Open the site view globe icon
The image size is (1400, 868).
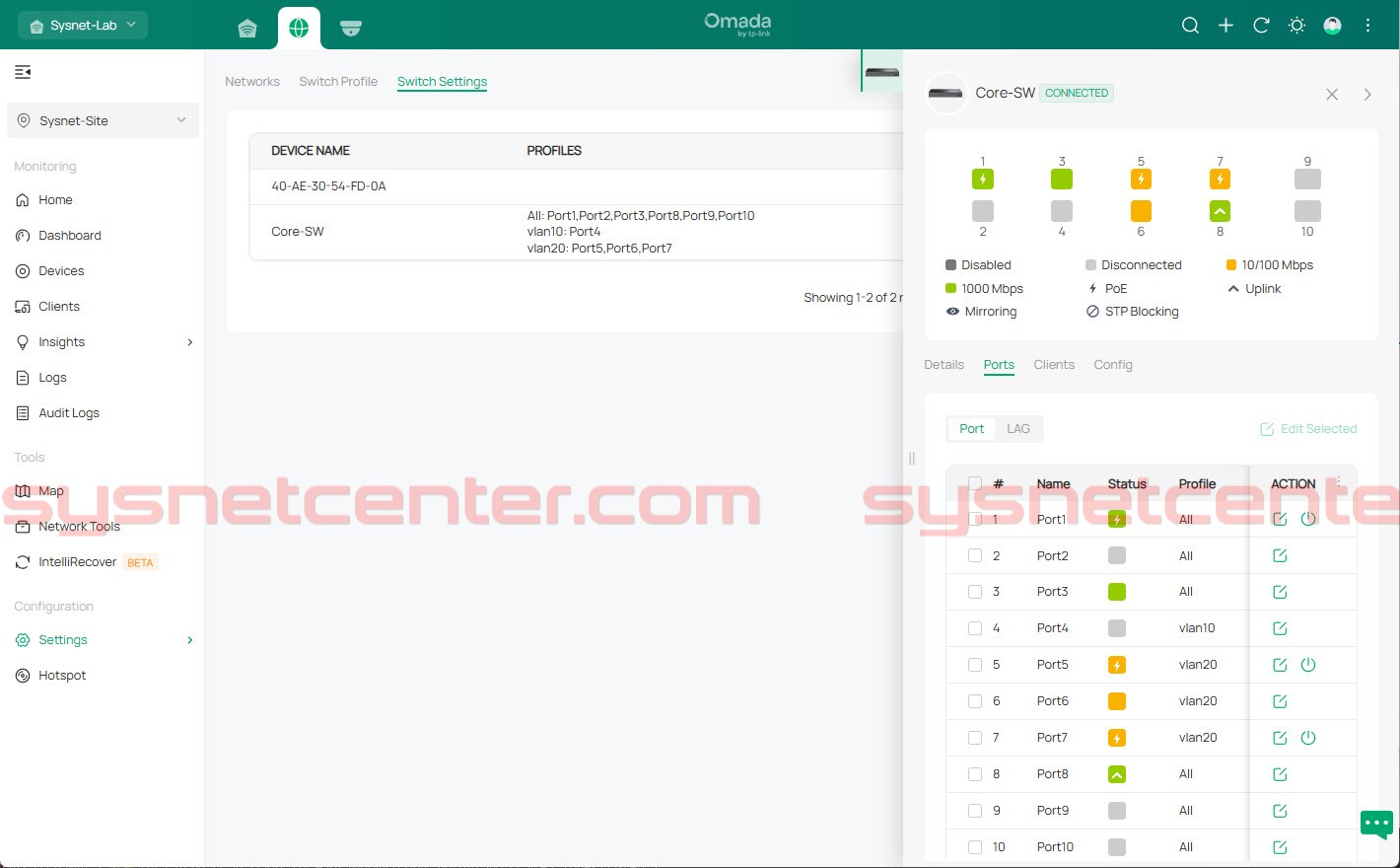(299, 28)
